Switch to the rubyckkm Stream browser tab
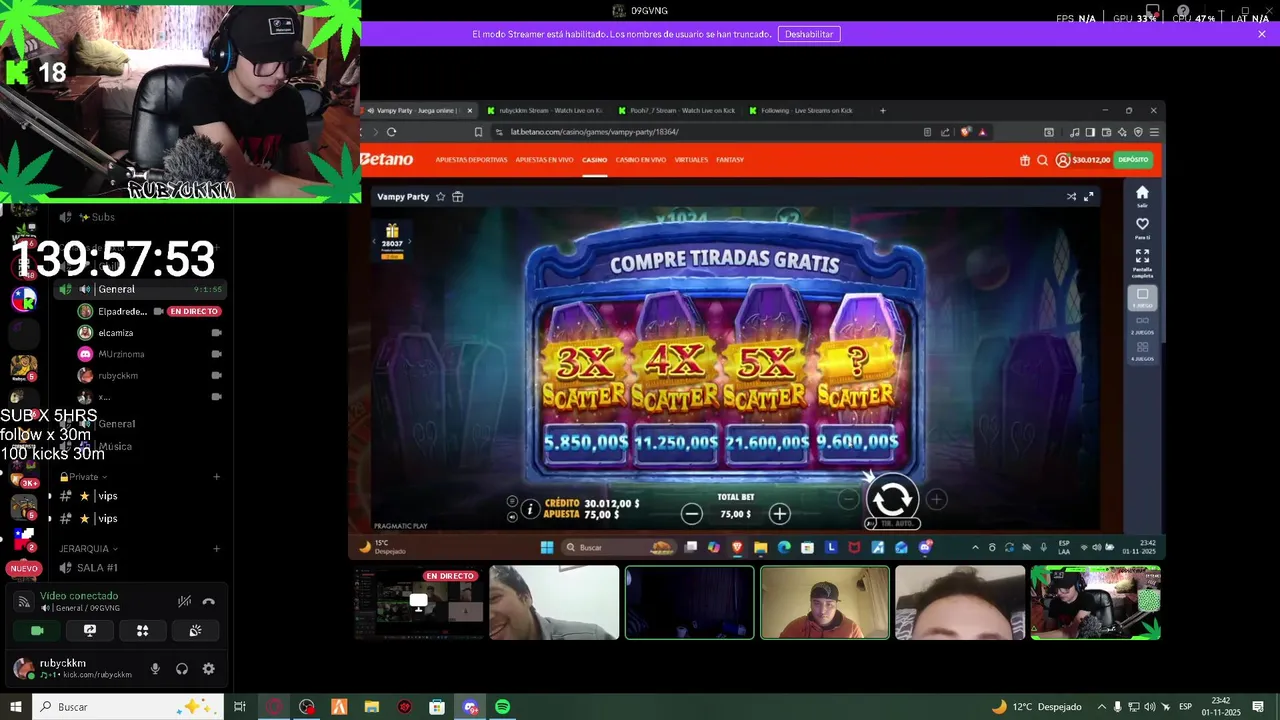This screenshot has height=720, width=1280. pyautogui.click(x=544, y=110)
